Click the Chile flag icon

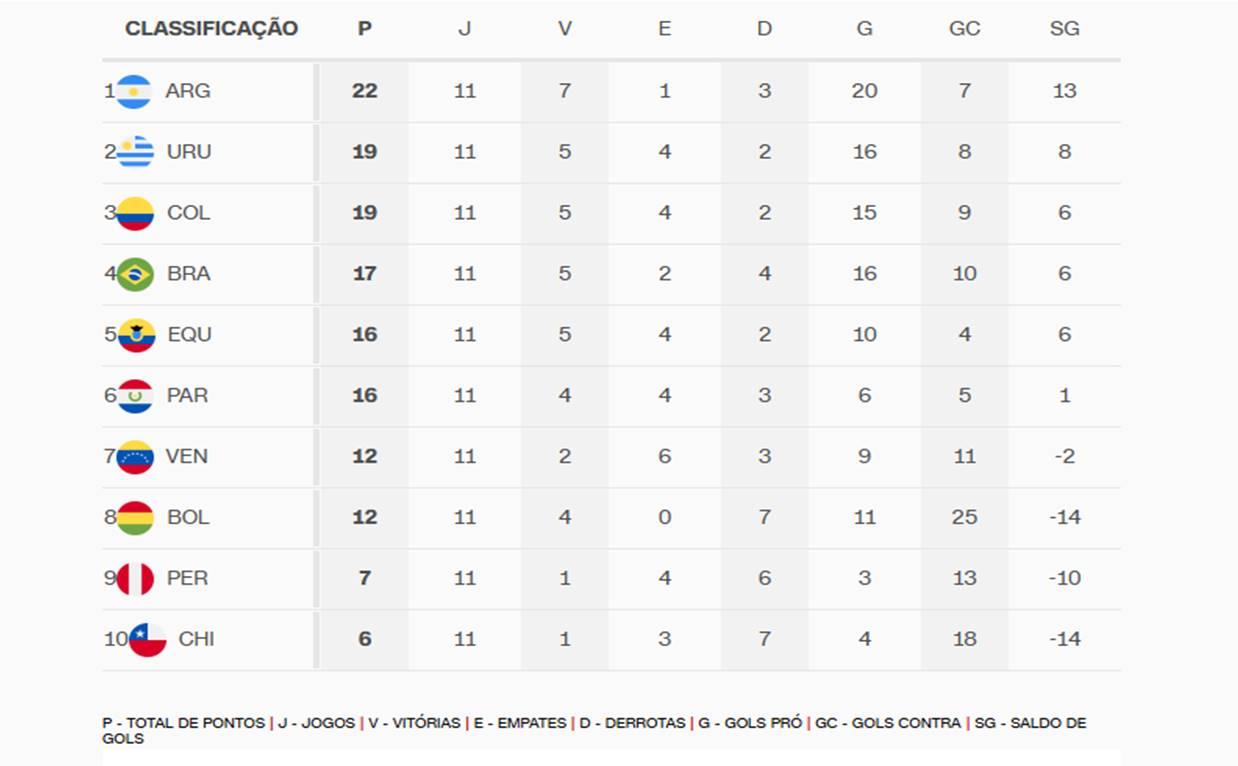pyautogui.click(x=147, y=640)
